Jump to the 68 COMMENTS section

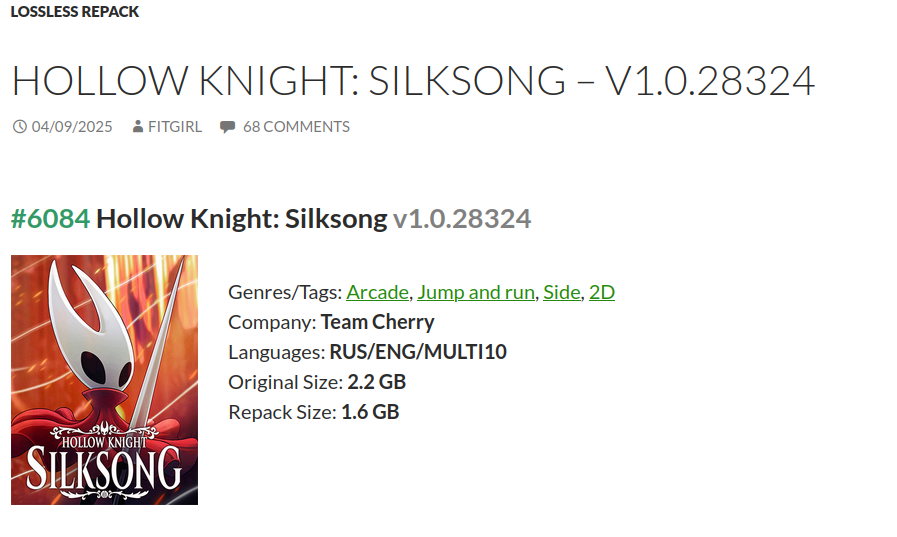click(x=296, y=127)
